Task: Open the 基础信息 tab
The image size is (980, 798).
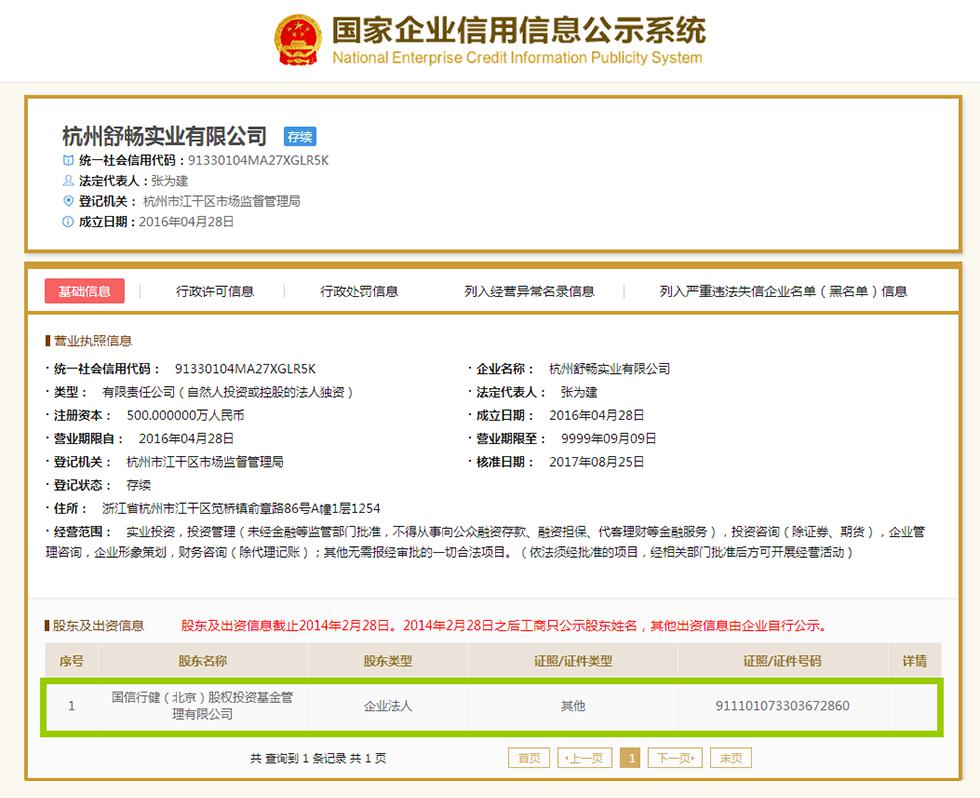Action: coord(84,291)
